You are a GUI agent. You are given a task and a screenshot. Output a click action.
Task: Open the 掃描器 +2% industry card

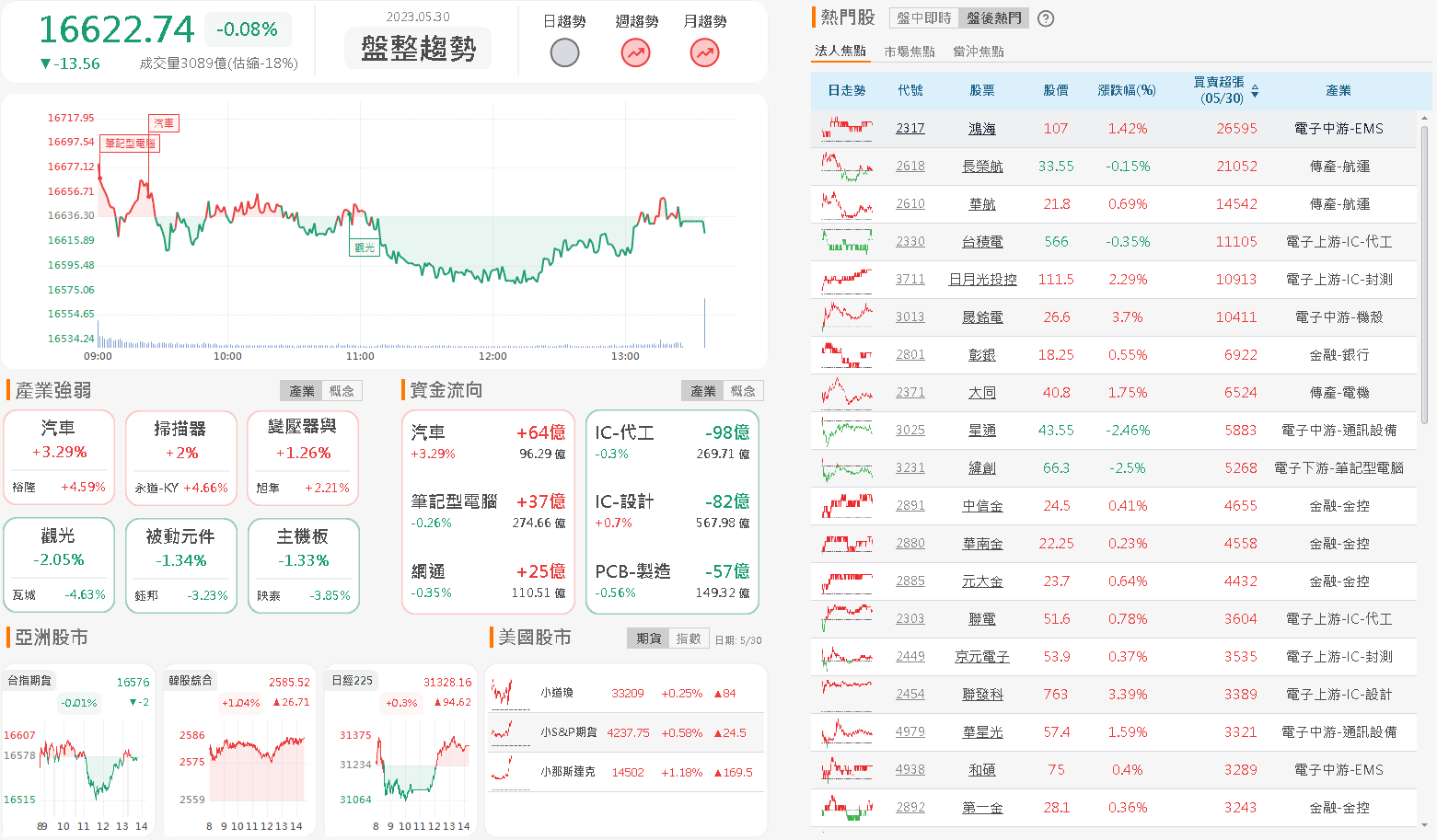181,458
